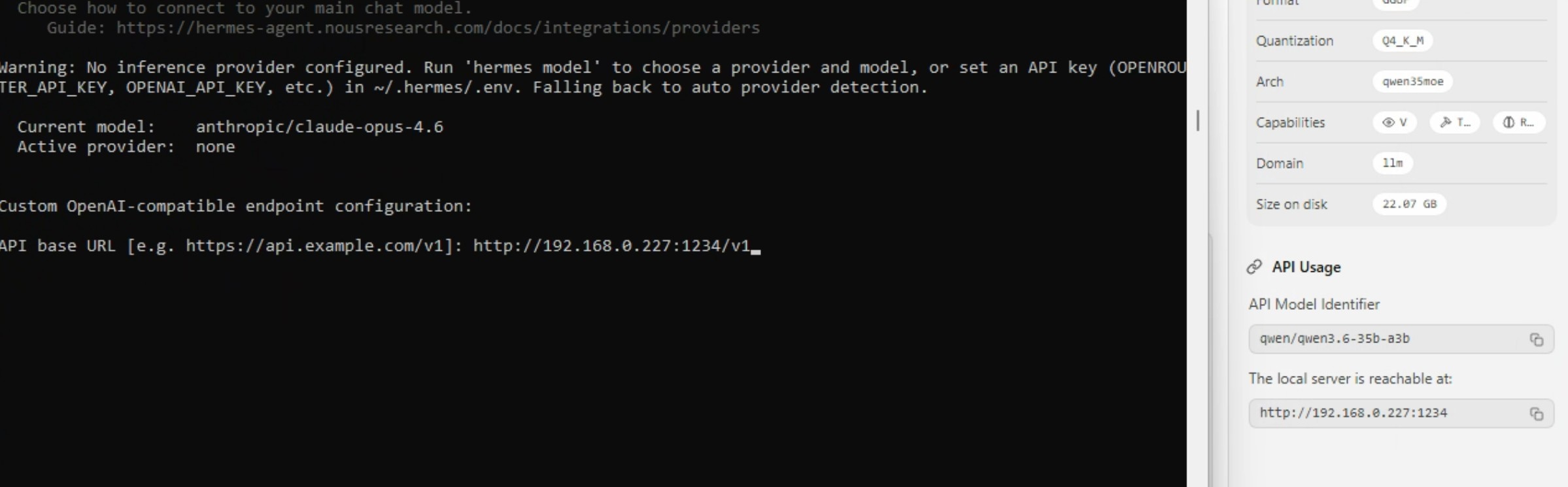Click the Vision capability badge with the eye icon
1568x487 pixels.
(1394, 122)
